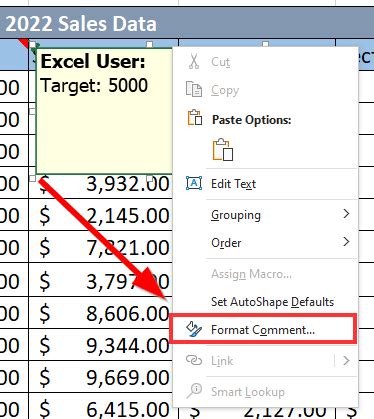The width and height of the screenshot is (374, 419).
Task: Click the Cut scissors icon
Action: (x=194, y=62)
